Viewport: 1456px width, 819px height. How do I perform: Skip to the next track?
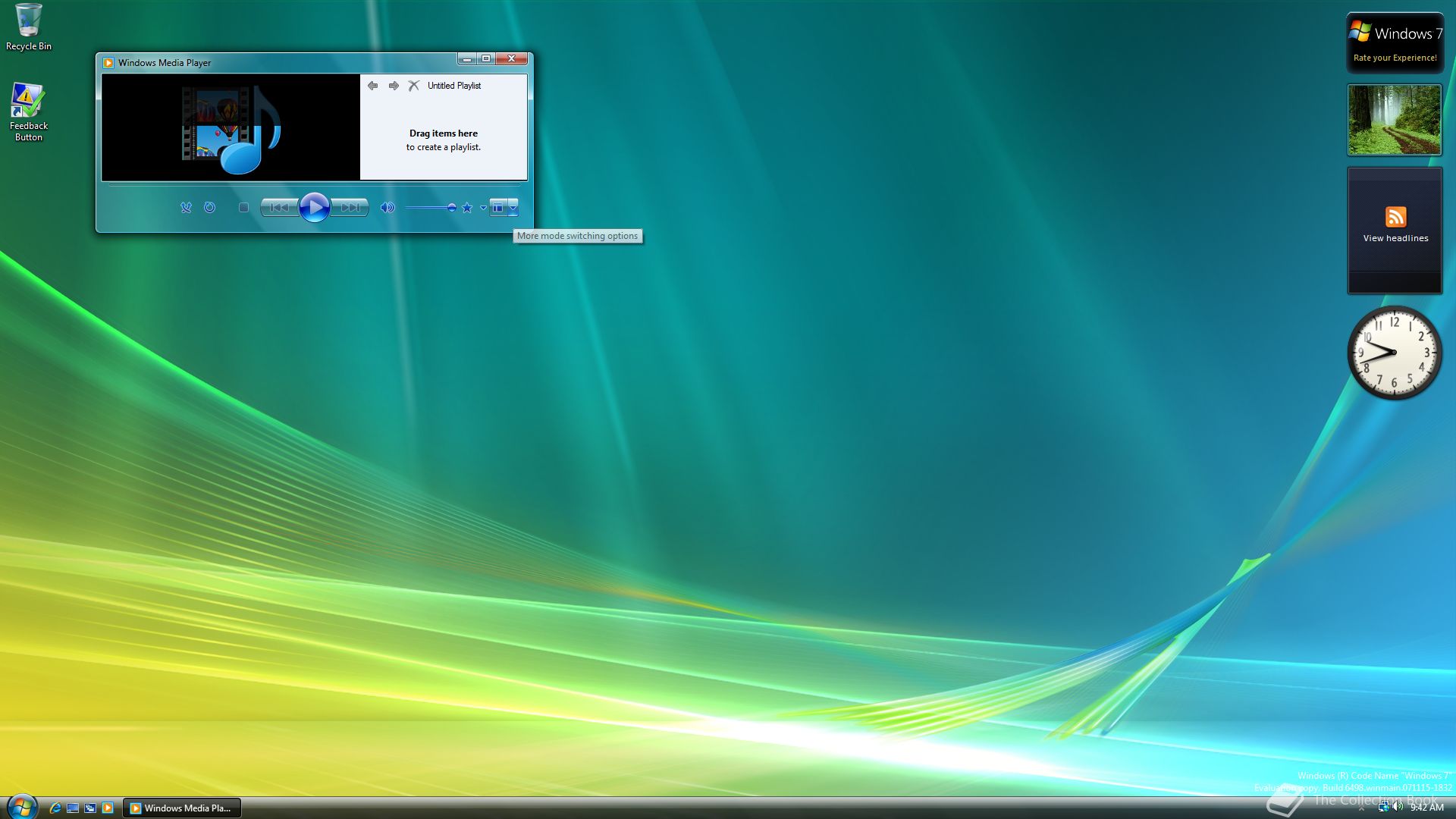point(350,207)
